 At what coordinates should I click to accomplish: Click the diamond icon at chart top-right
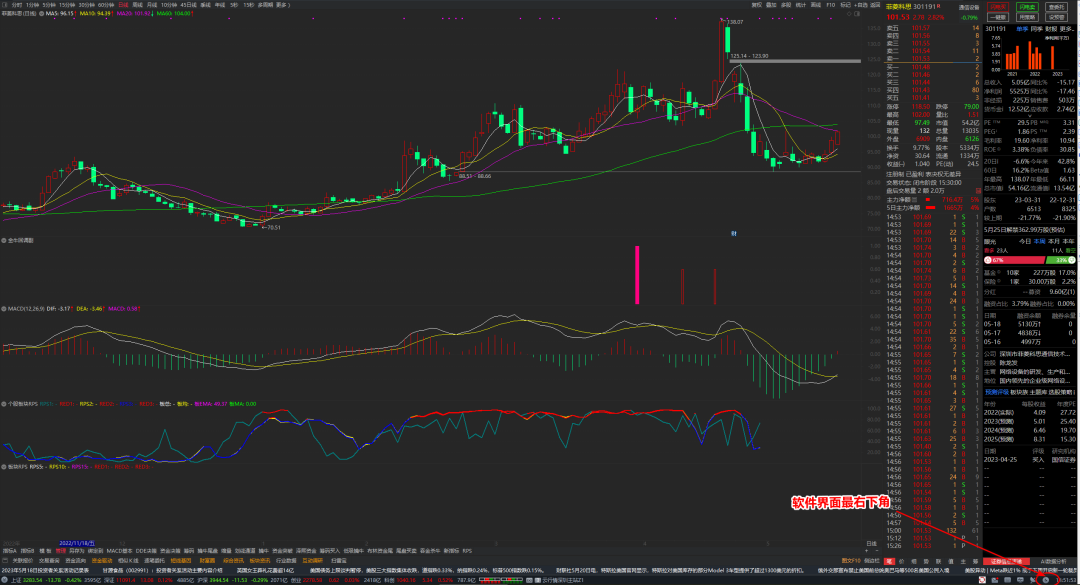tap(849, 13)
